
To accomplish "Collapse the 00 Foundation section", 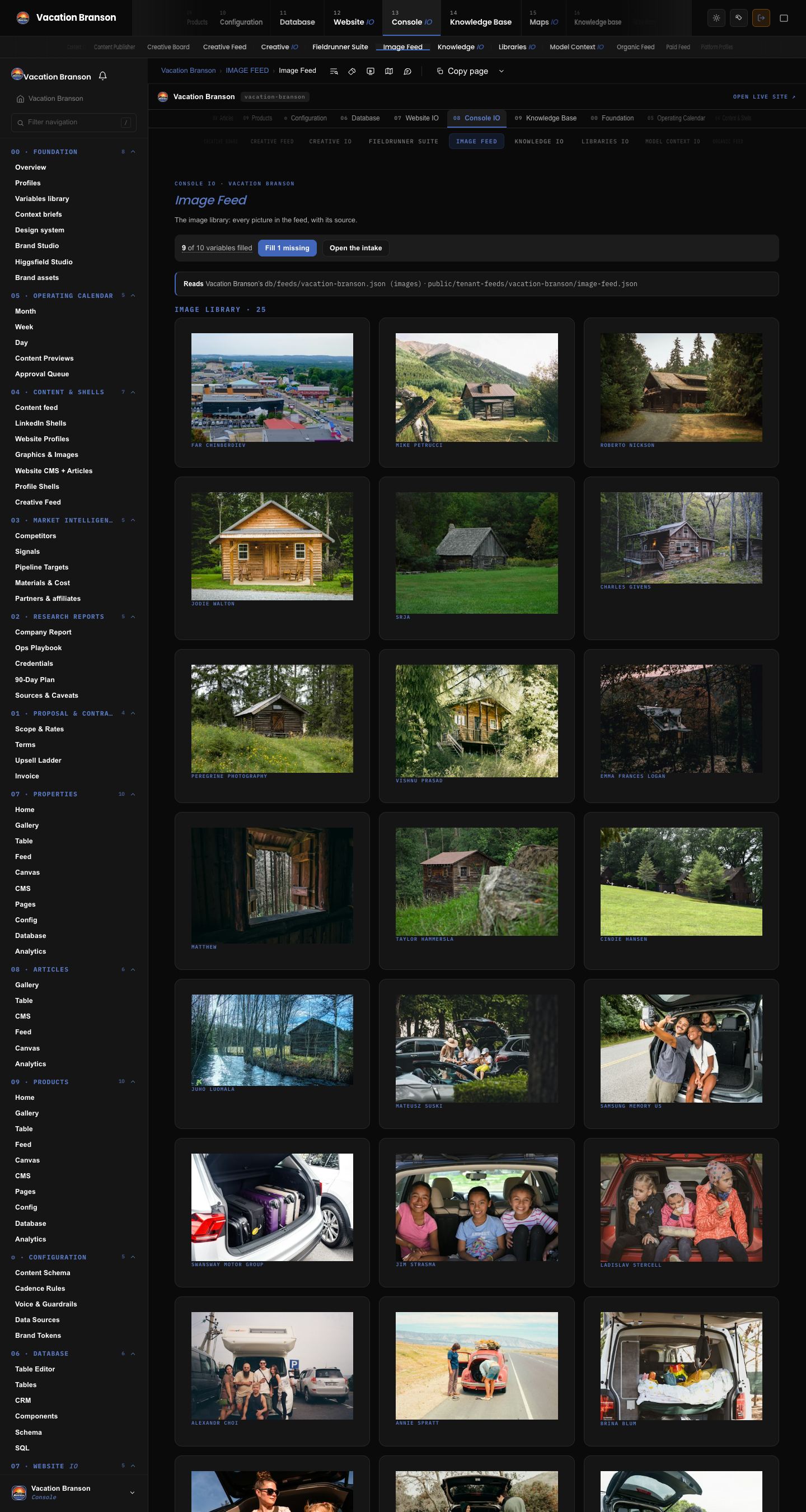I will pos(133,152).
